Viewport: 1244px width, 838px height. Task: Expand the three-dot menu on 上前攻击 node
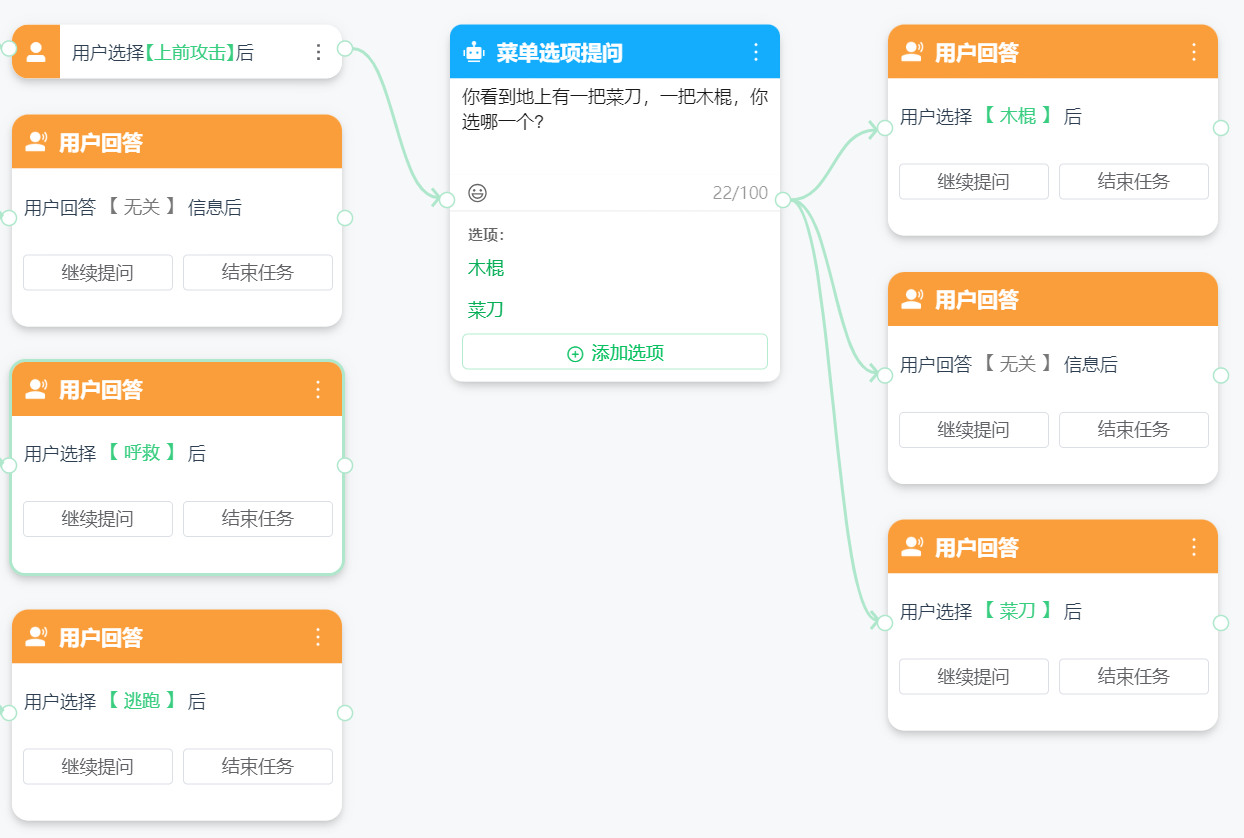click(x=318, y=52)
